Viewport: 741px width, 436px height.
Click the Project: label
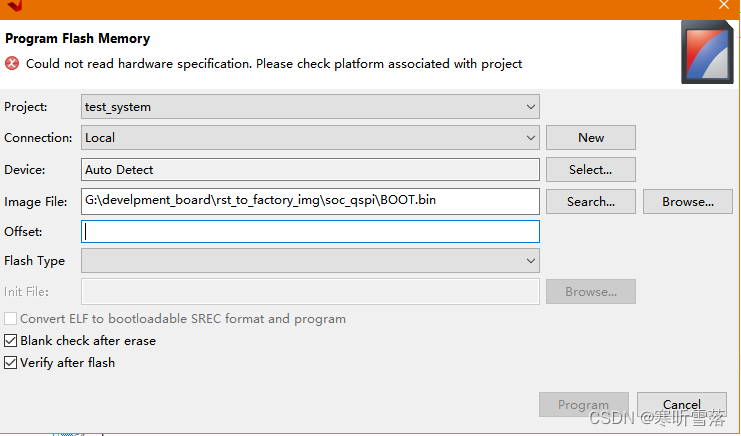click(x=26, y=107)
